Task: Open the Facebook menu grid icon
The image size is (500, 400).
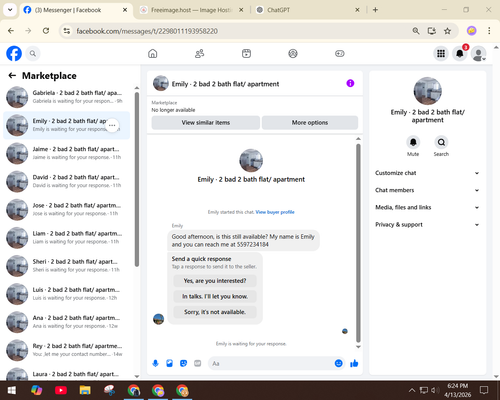Action: pos(441,53)
